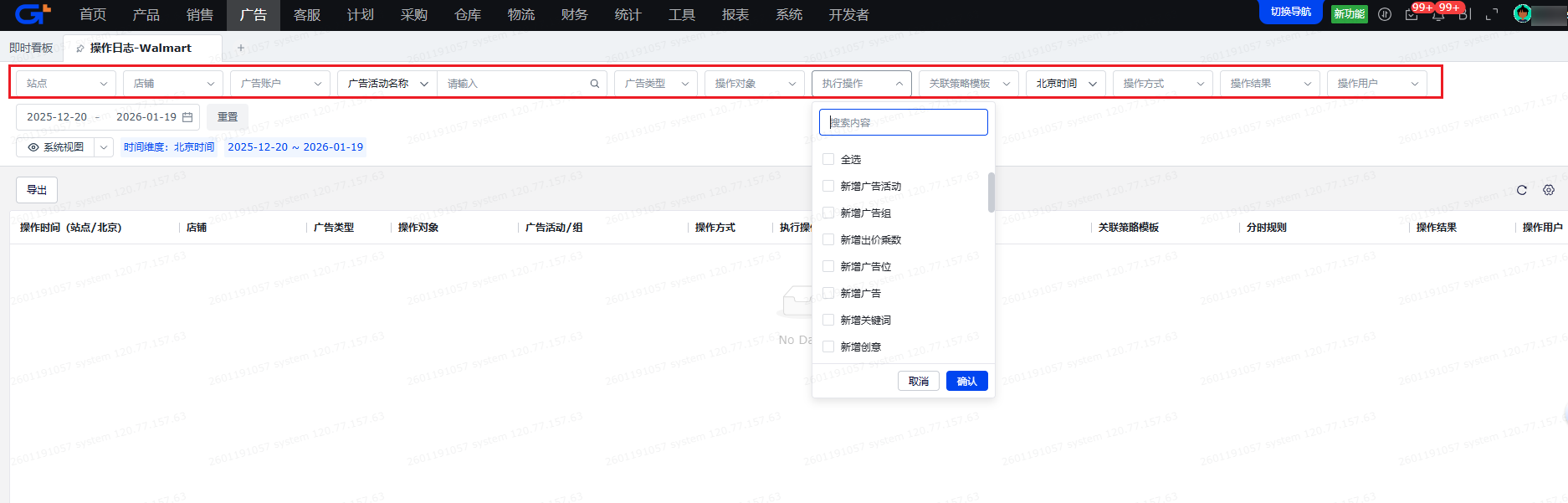Check the 新增广告活动 option
The image size is (1568, 503).
(828, 186)
